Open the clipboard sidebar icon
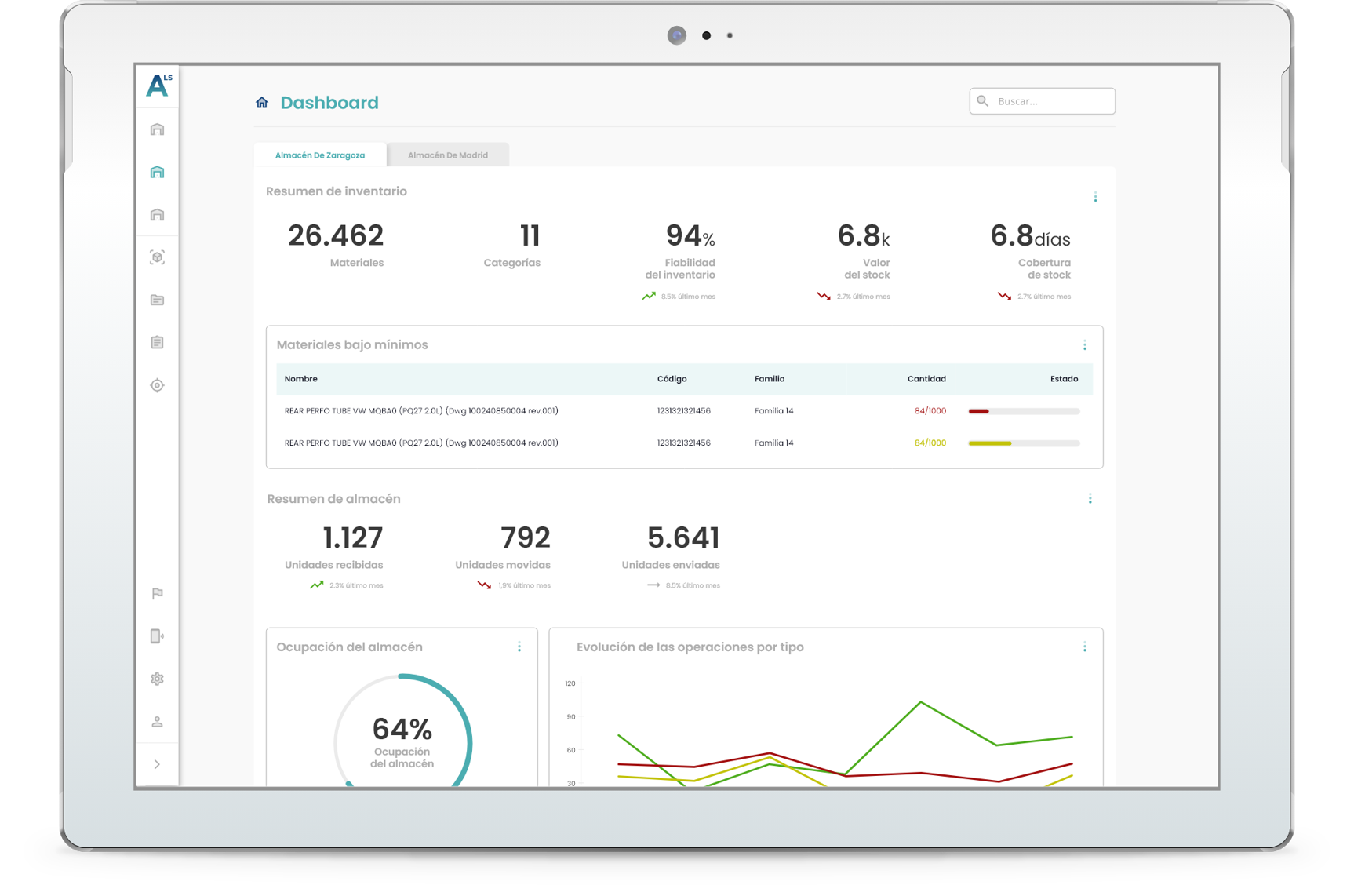 [x=157, y=342]
